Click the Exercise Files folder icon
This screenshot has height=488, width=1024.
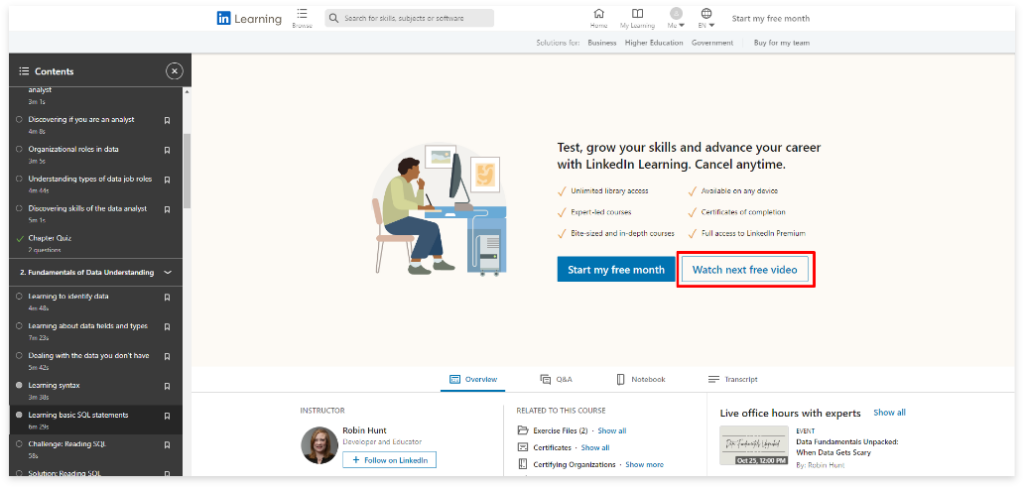(x=522, y=431)
